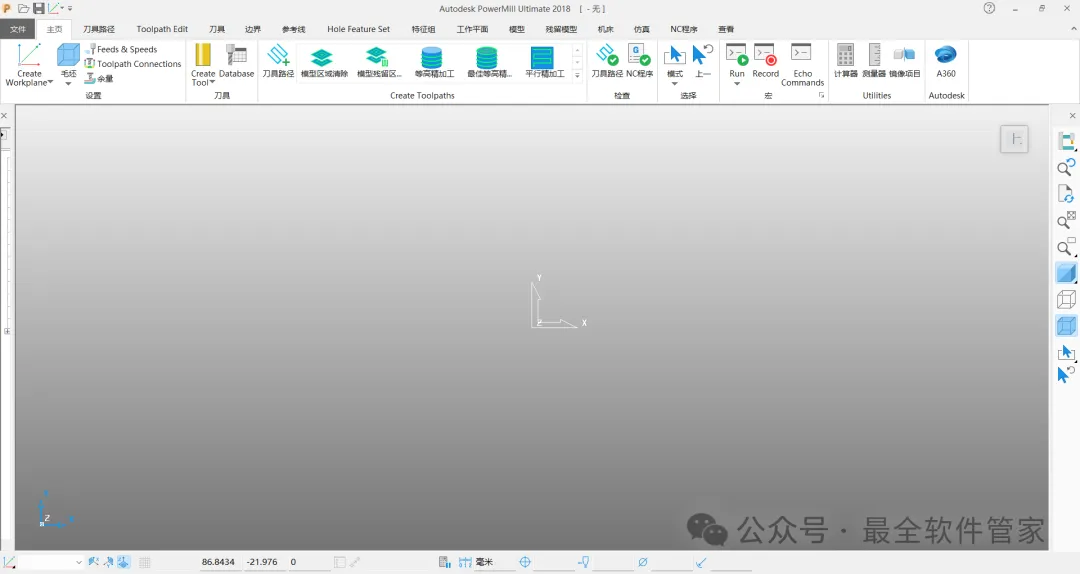Image resolution: width=1080 pixels, height=574 pixels.
Task: Click the Help question mark button
Action: point(989,8)
